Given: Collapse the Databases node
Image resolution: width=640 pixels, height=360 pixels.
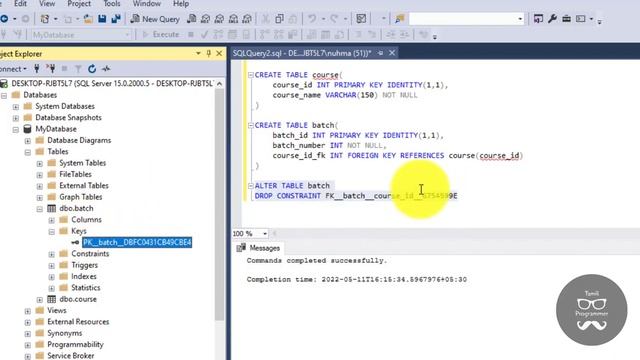Looking at the screenshot, I should pyautogui.click(x=4, y=95).
